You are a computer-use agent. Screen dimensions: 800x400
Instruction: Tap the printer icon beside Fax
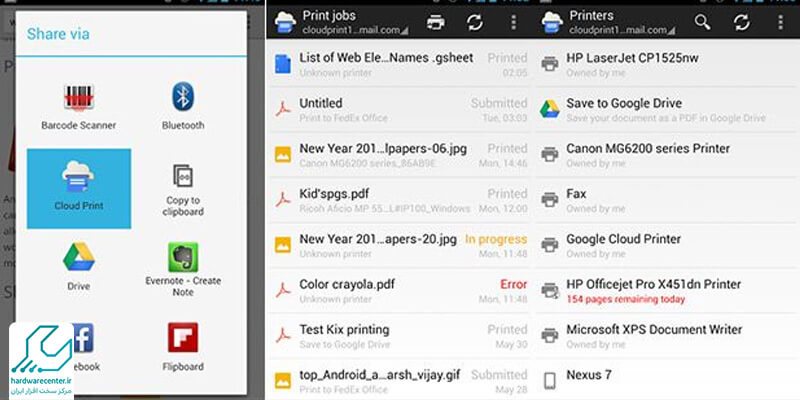click(x=549, y=199)
